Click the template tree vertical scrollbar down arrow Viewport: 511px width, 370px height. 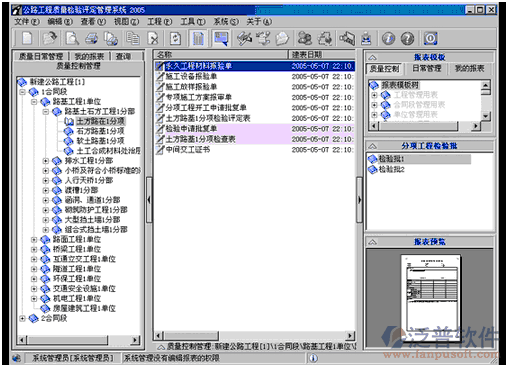point(486,116)
